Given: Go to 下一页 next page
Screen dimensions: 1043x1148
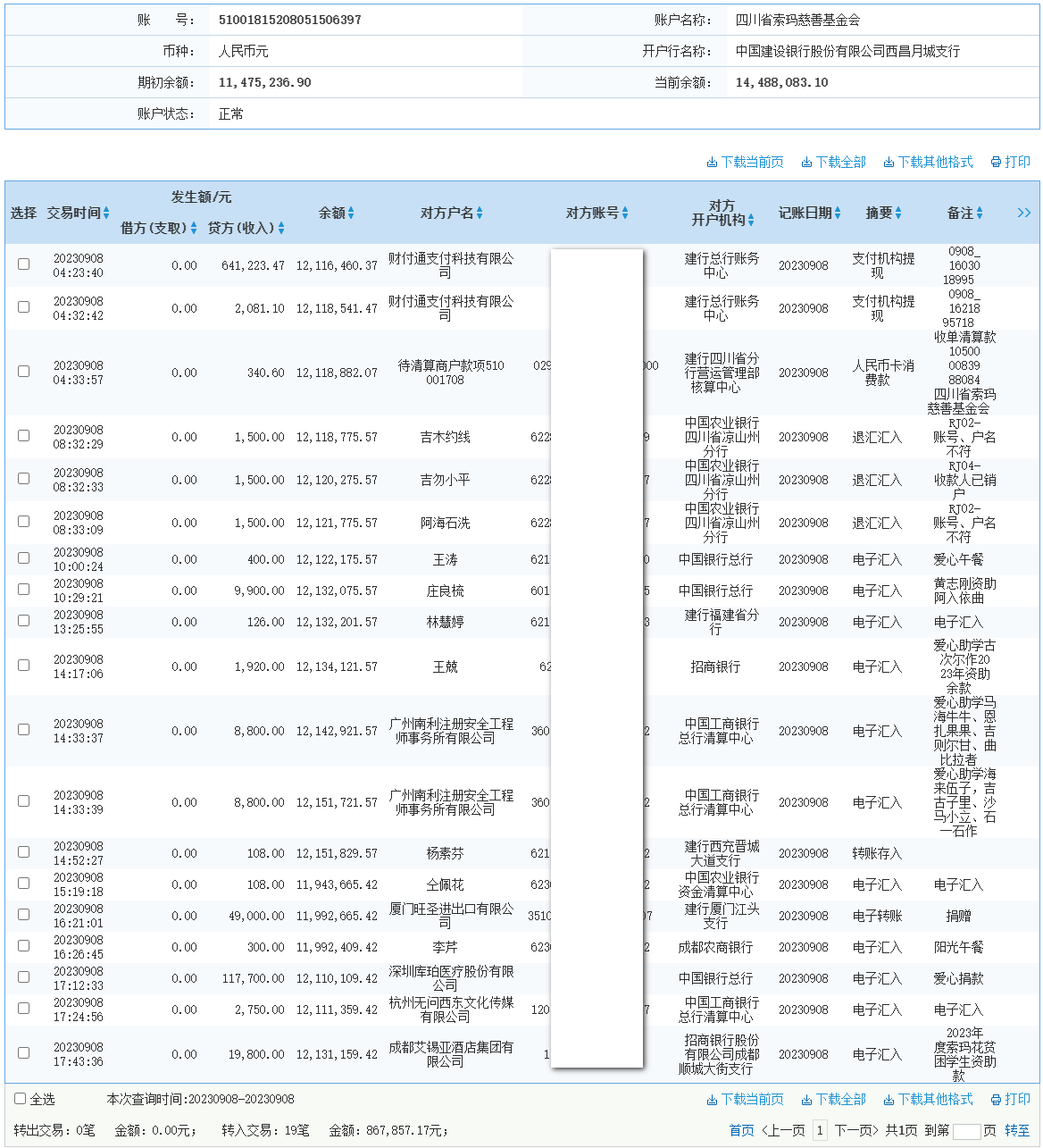Looking at the screenshot, I should pyautogui.click(x=857, y=1130).
